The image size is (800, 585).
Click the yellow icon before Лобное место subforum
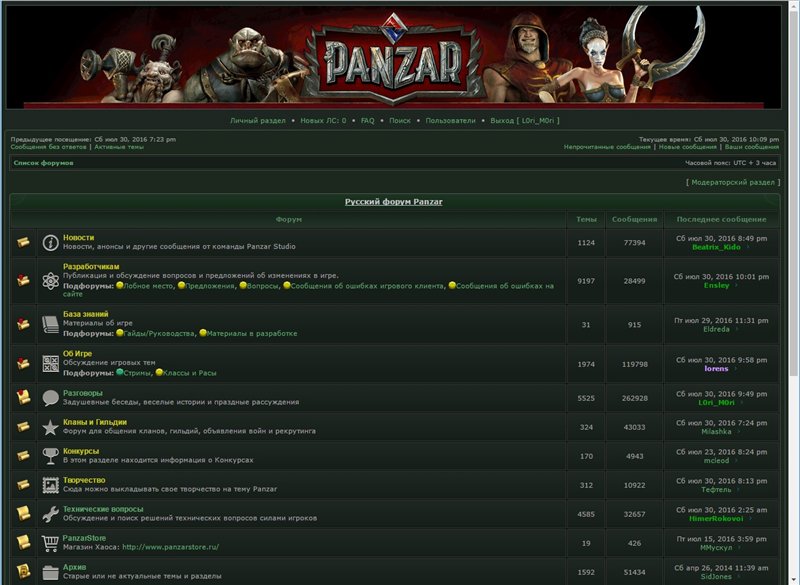click(120, 286)
